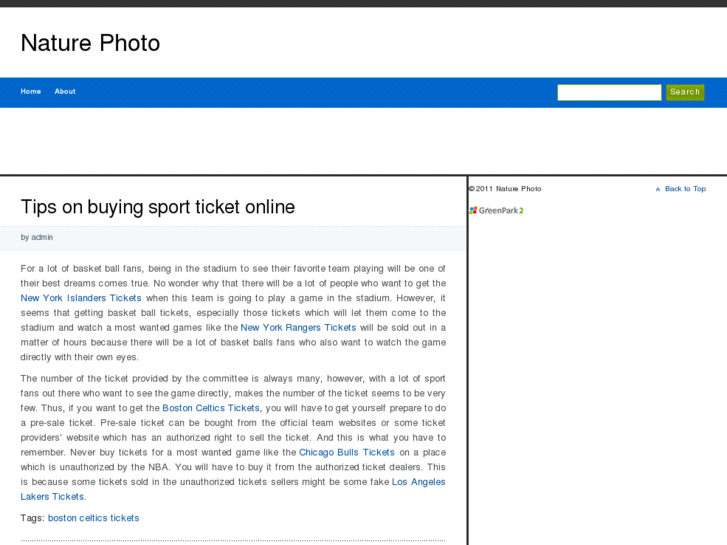Viewport: 727px width, 545px height.
Task: Focus the search input field
Action: point(609,92)
